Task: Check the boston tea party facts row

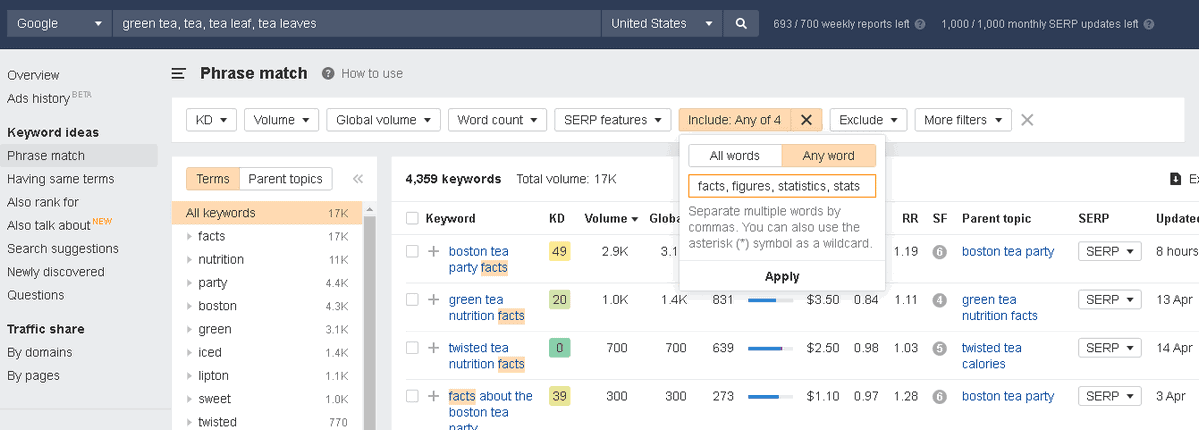Action: [x=412, y=252]
